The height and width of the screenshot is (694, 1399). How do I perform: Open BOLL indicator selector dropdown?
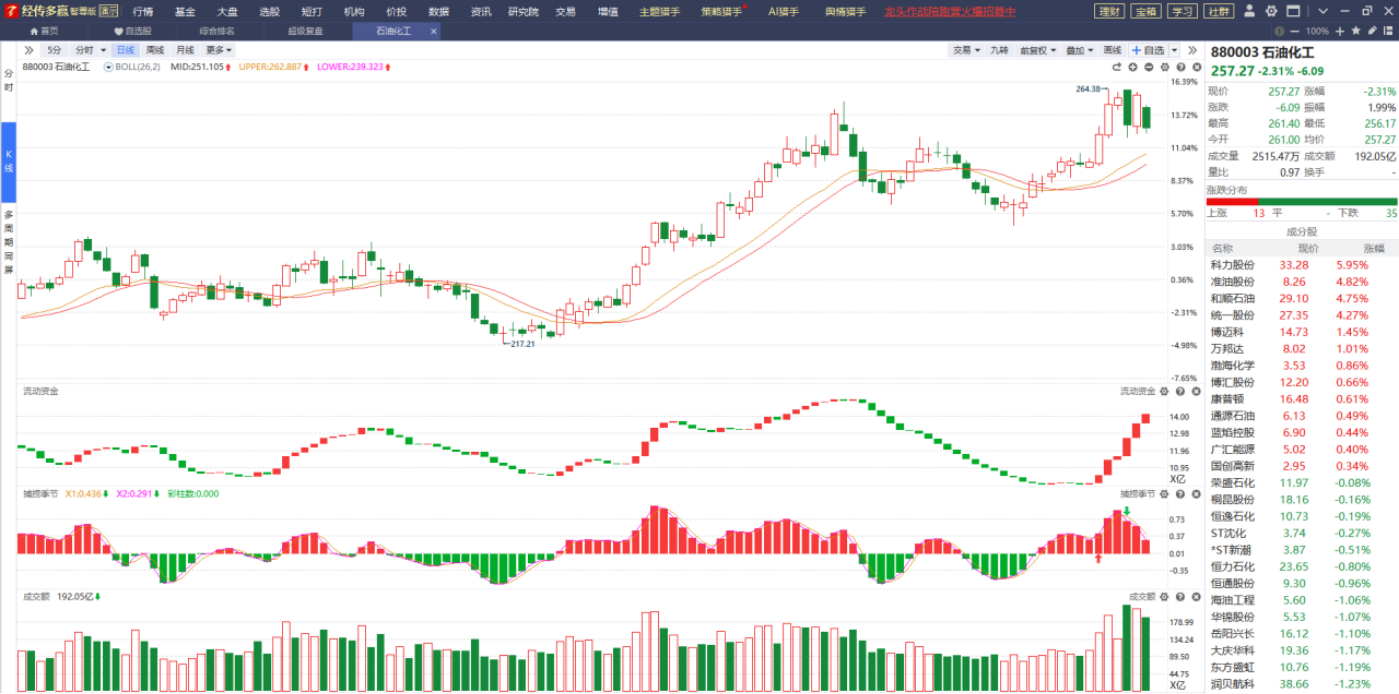coord(135,67)
